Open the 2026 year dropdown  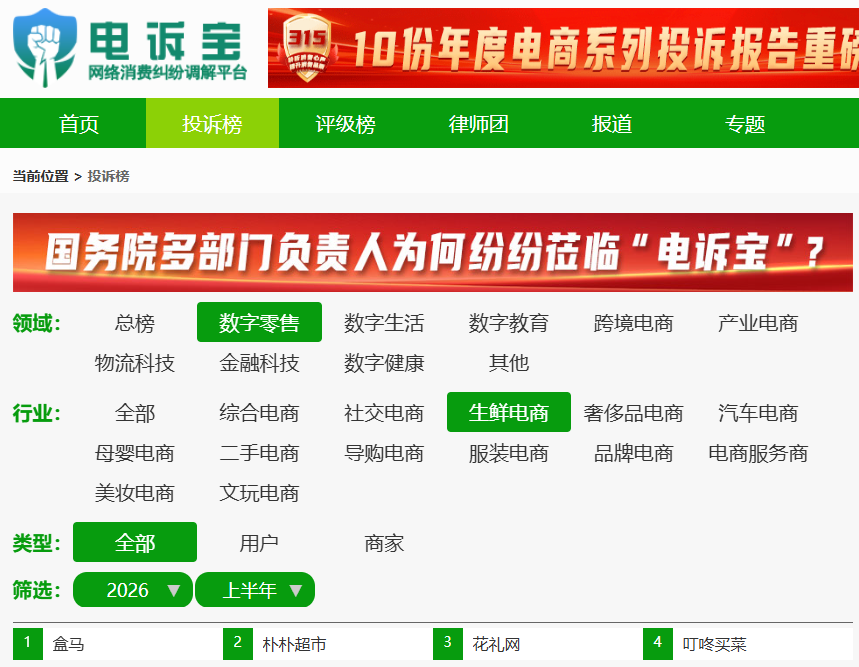pyautogui.click(x=133, y=590)
